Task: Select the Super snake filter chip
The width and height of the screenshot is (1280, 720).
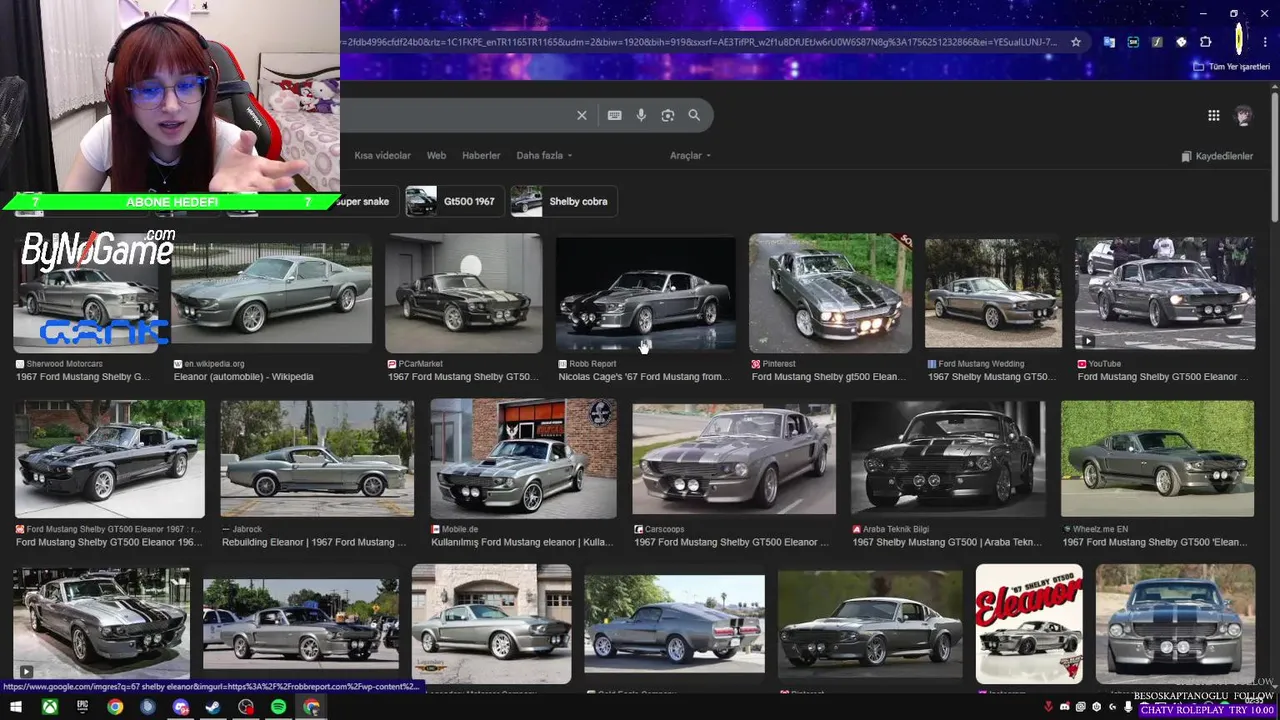Action: coord(364,201)
